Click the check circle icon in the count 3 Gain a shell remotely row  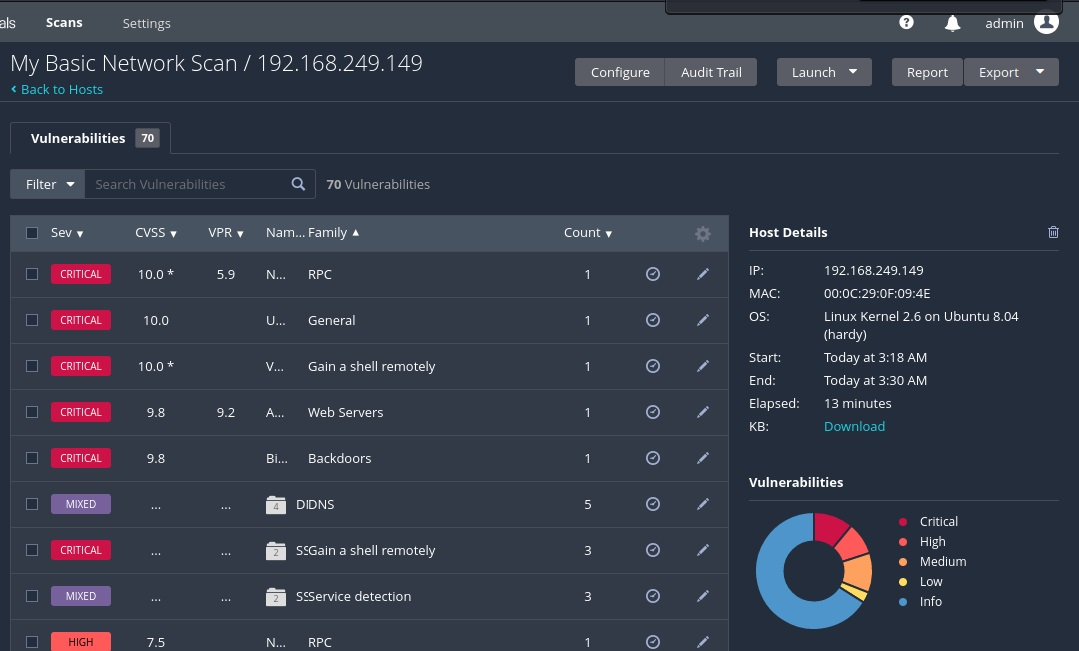pyautogui.click(x=653, y=550)
